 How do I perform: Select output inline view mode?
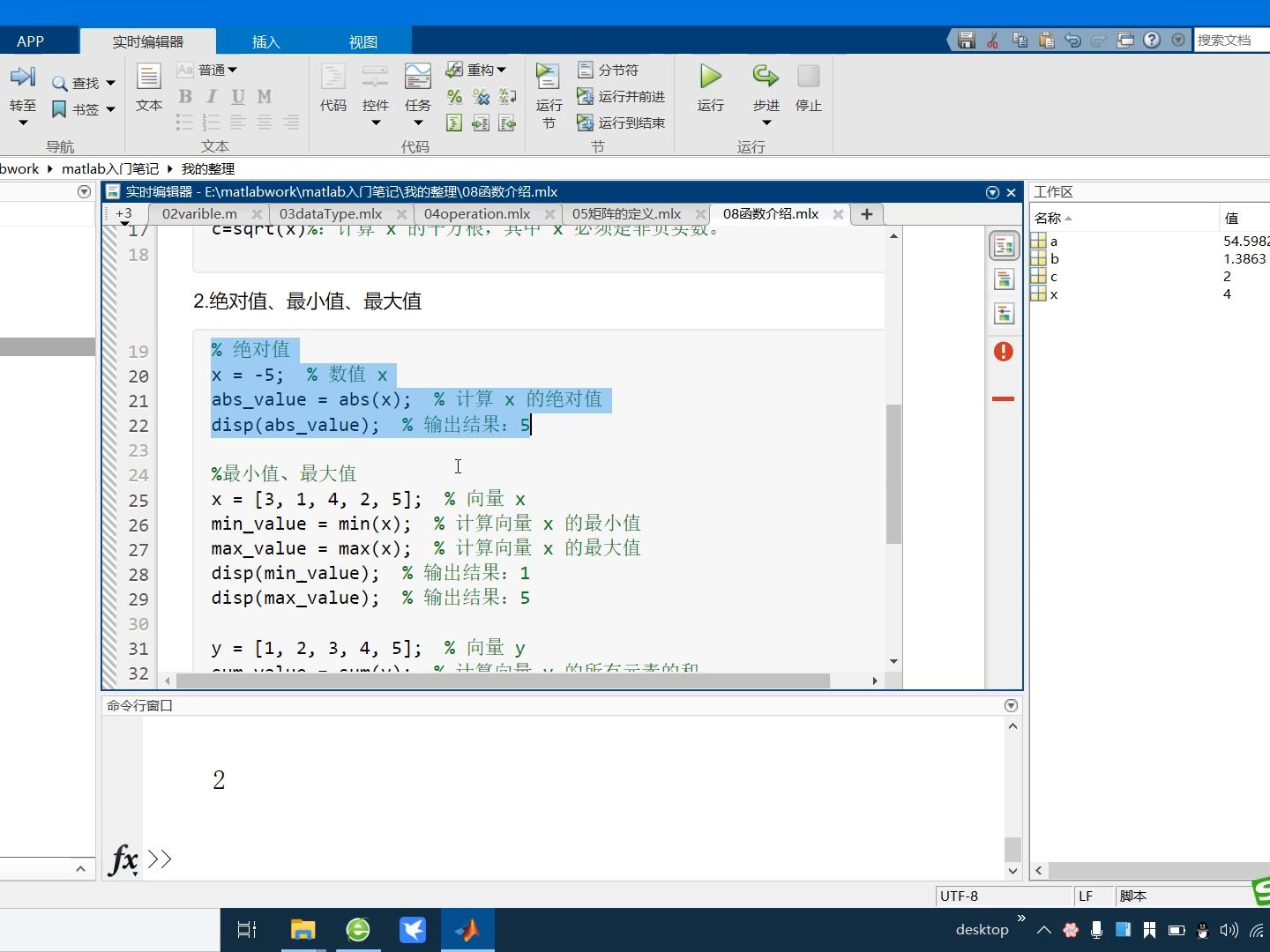tap(1004, 280)
